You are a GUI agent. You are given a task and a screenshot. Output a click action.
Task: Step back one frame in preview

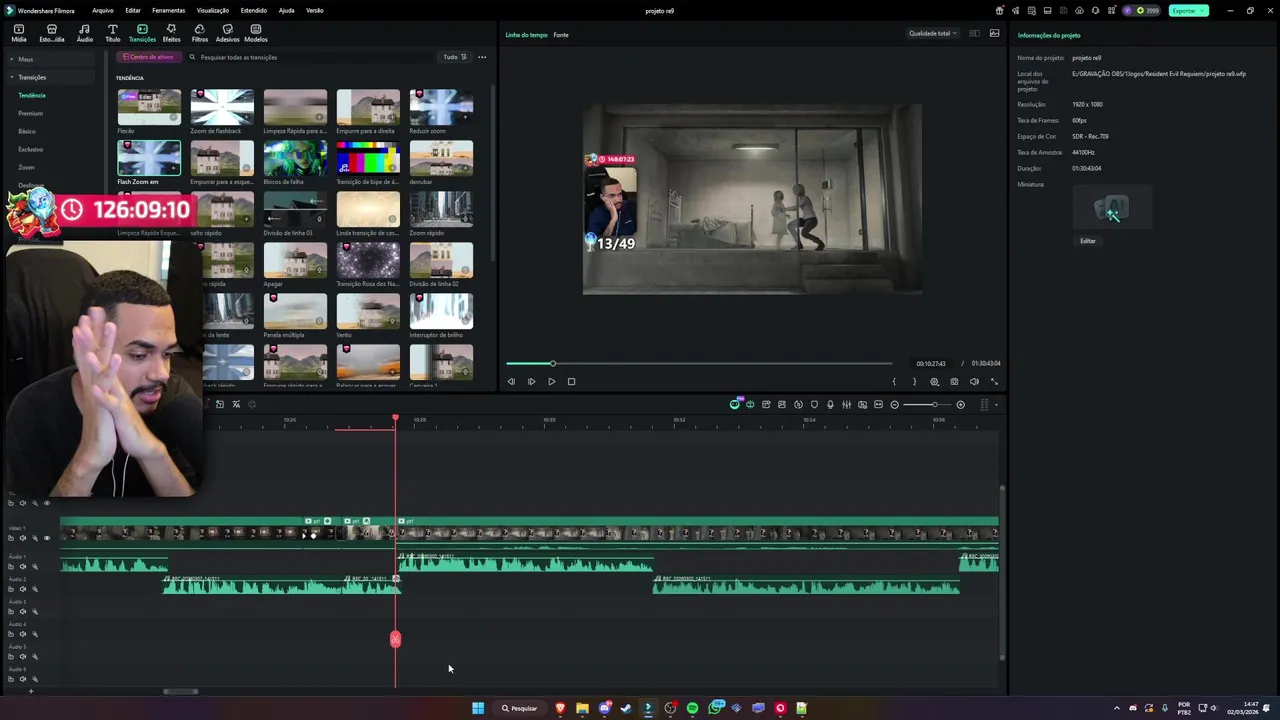coord(511,381)
